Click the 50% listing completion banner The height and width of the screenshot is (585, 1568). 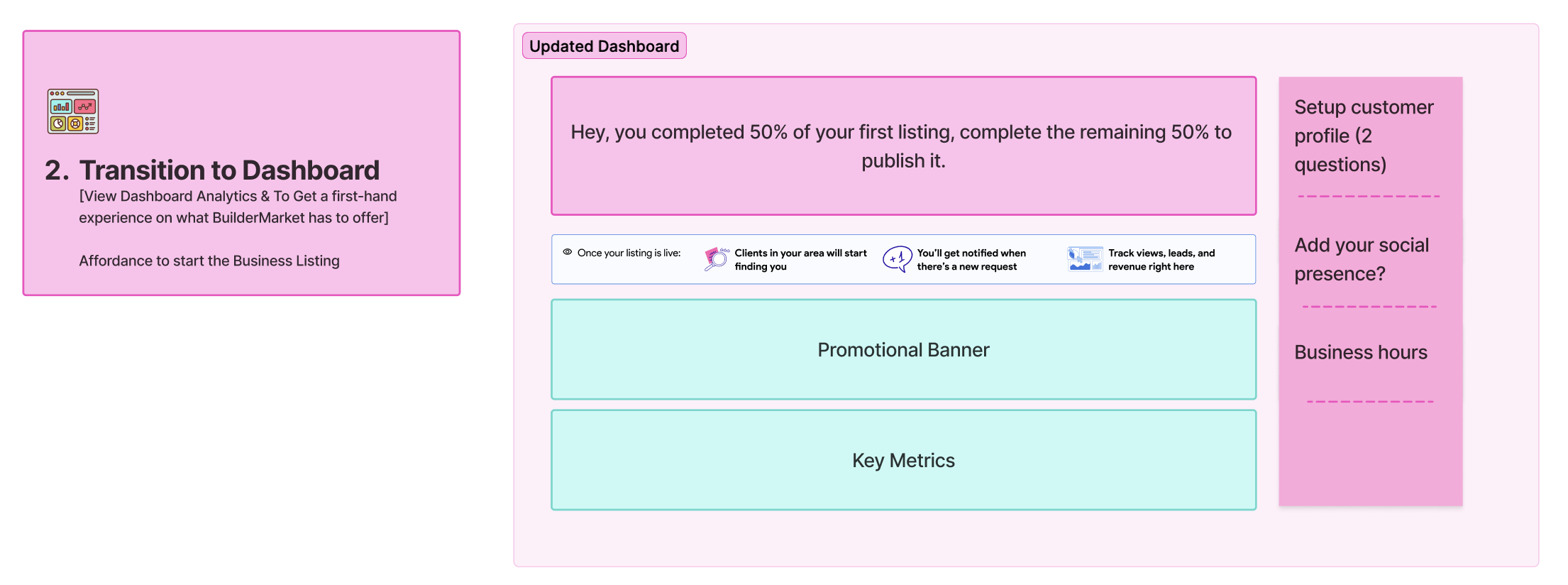(x=903, y=146)
